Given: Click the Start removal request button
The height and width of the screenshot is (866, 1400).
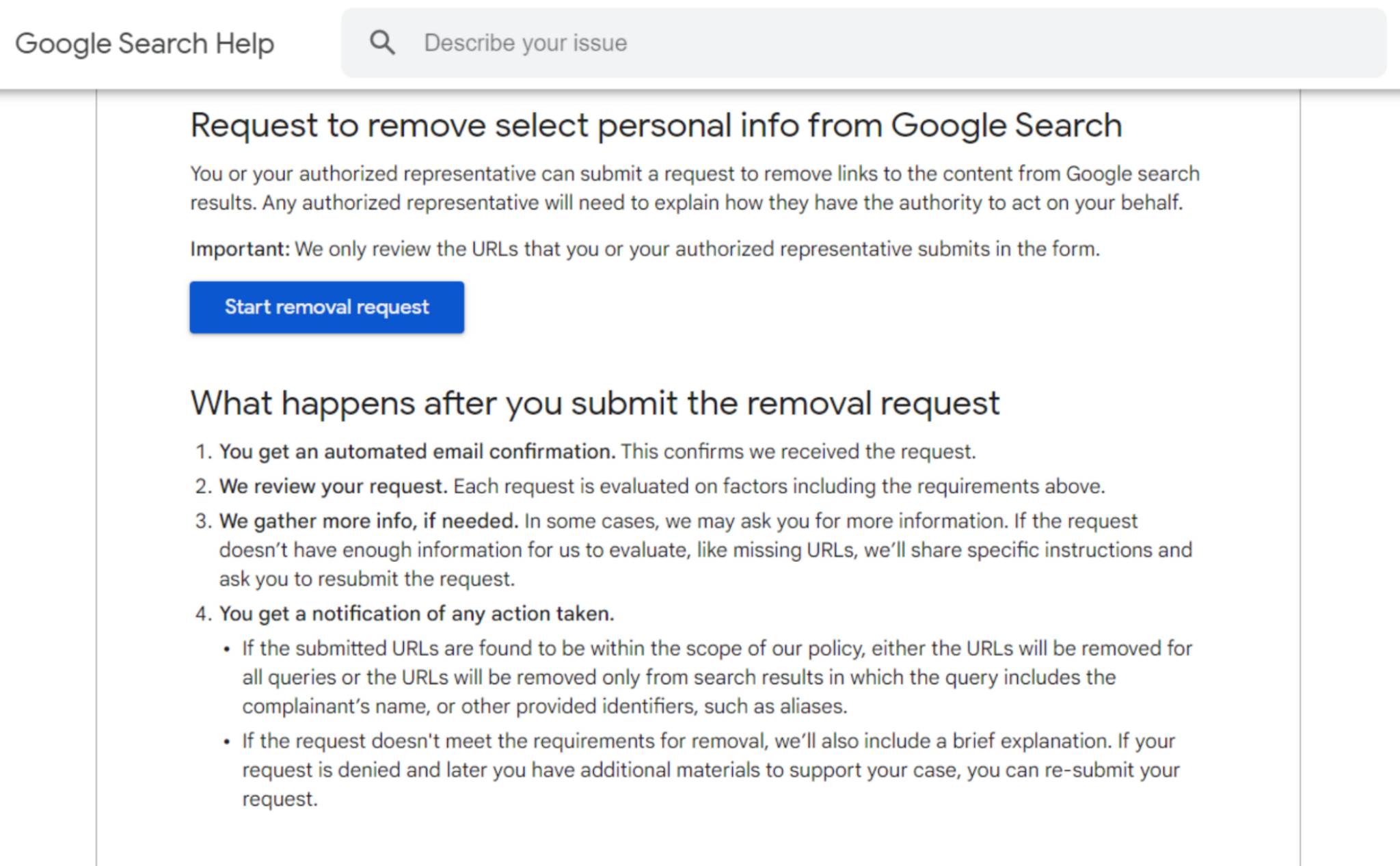Looking at the screenshot, I should [x=327, y=307].
